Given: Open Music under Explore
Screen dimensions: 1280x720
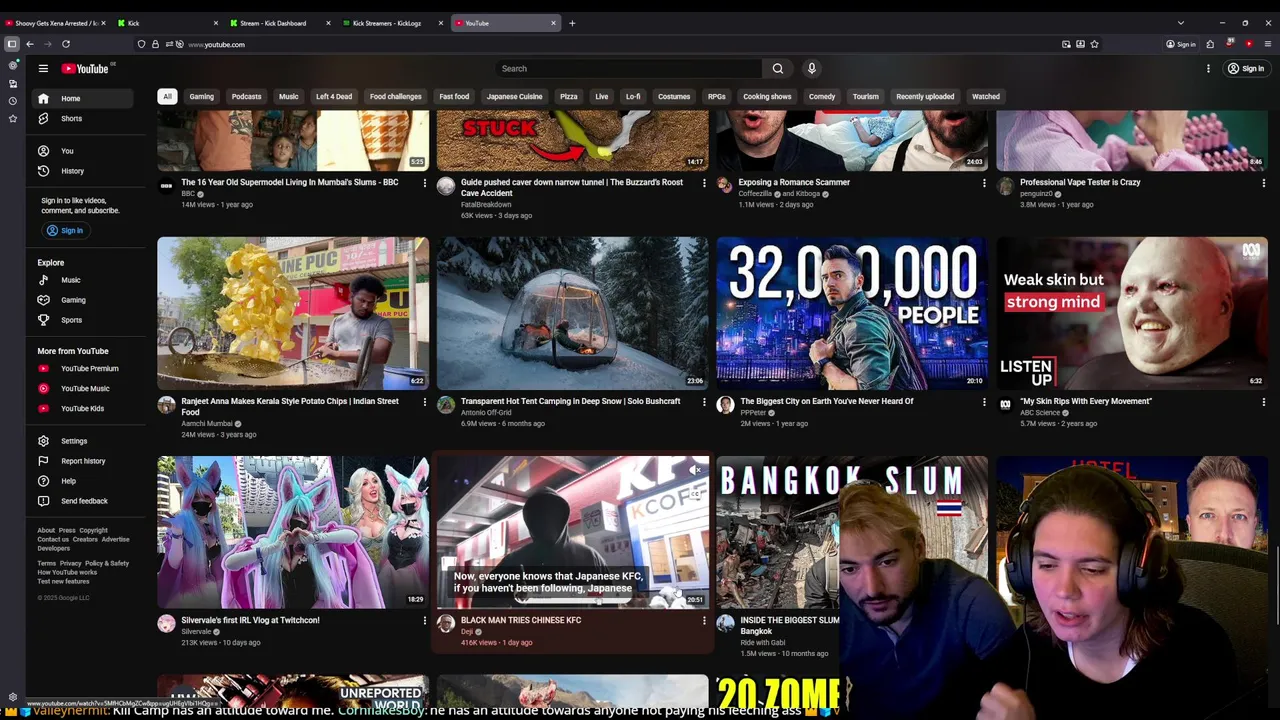Looking at the screenshot, I should 80,280.
